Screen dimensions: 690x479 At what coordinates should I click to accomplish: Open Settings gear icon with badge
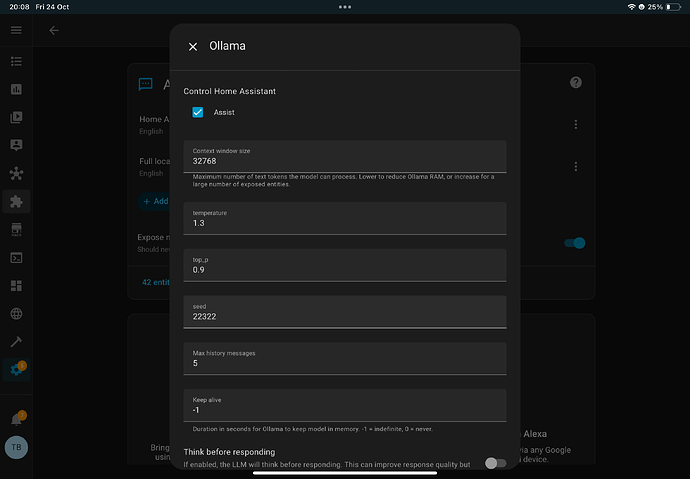coord(16,369)
